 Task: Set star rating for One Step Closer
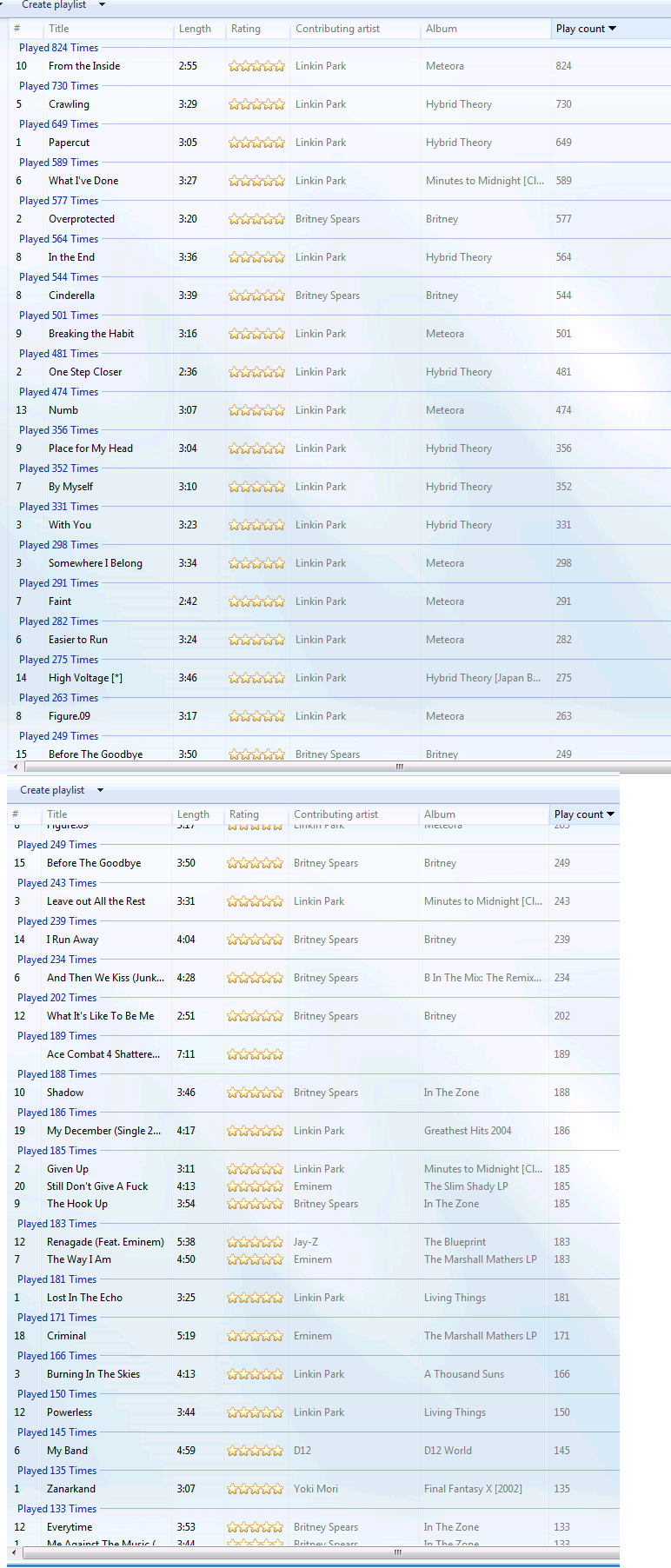click(x=256, y=372)
